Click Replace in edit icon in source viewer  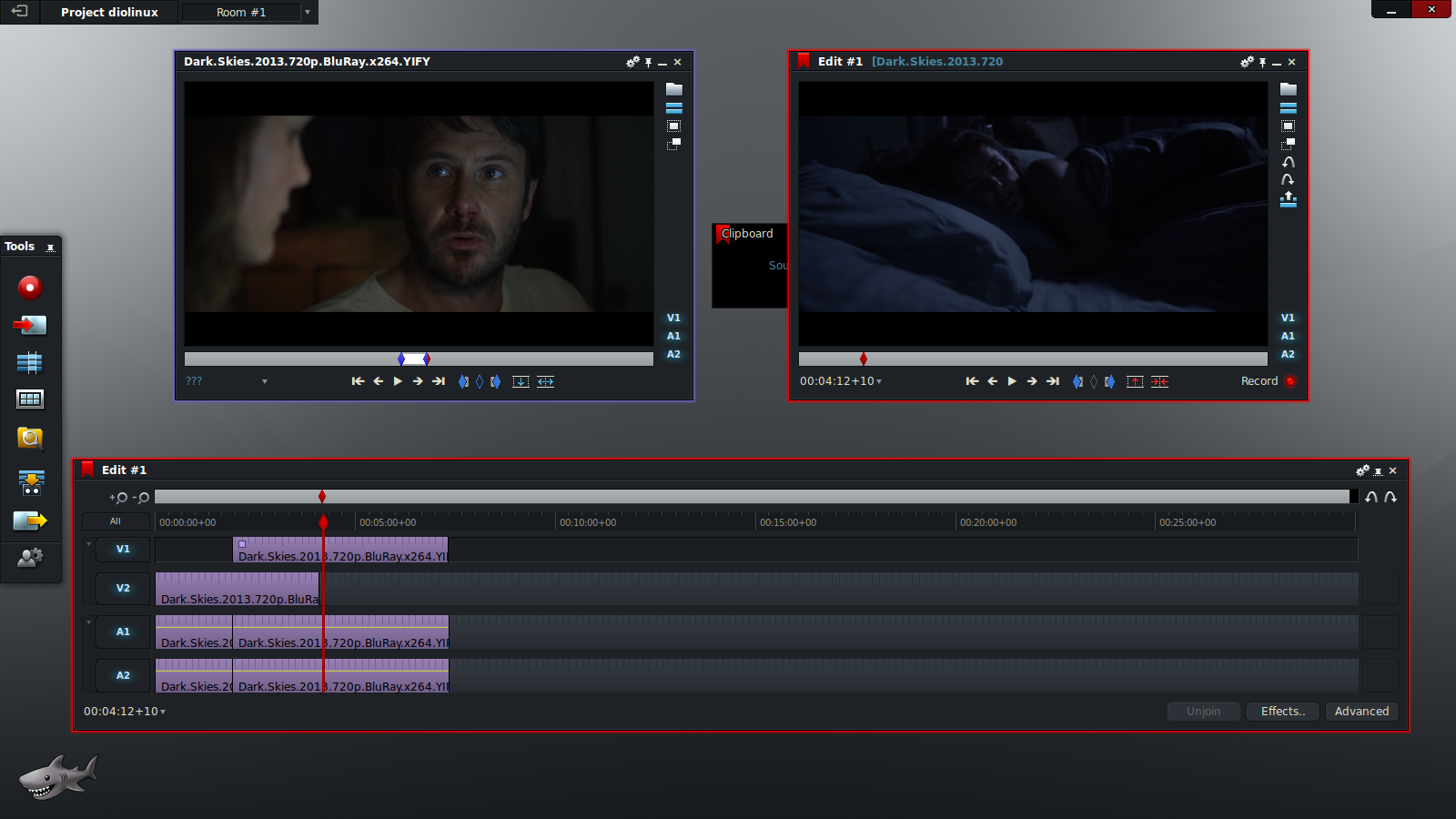(x=545, y=381)
